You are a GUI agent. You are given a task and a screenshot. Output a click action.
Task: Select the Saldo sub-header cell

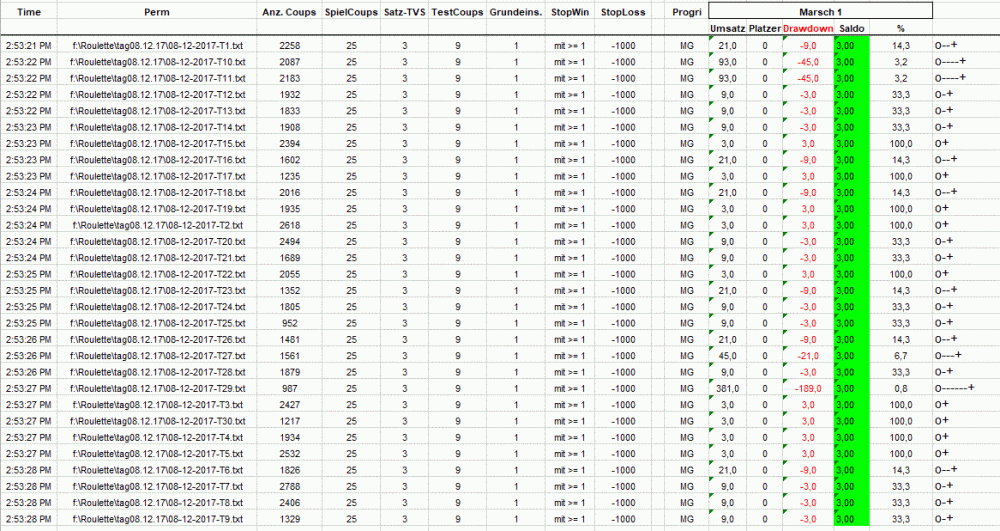point(852,29)
